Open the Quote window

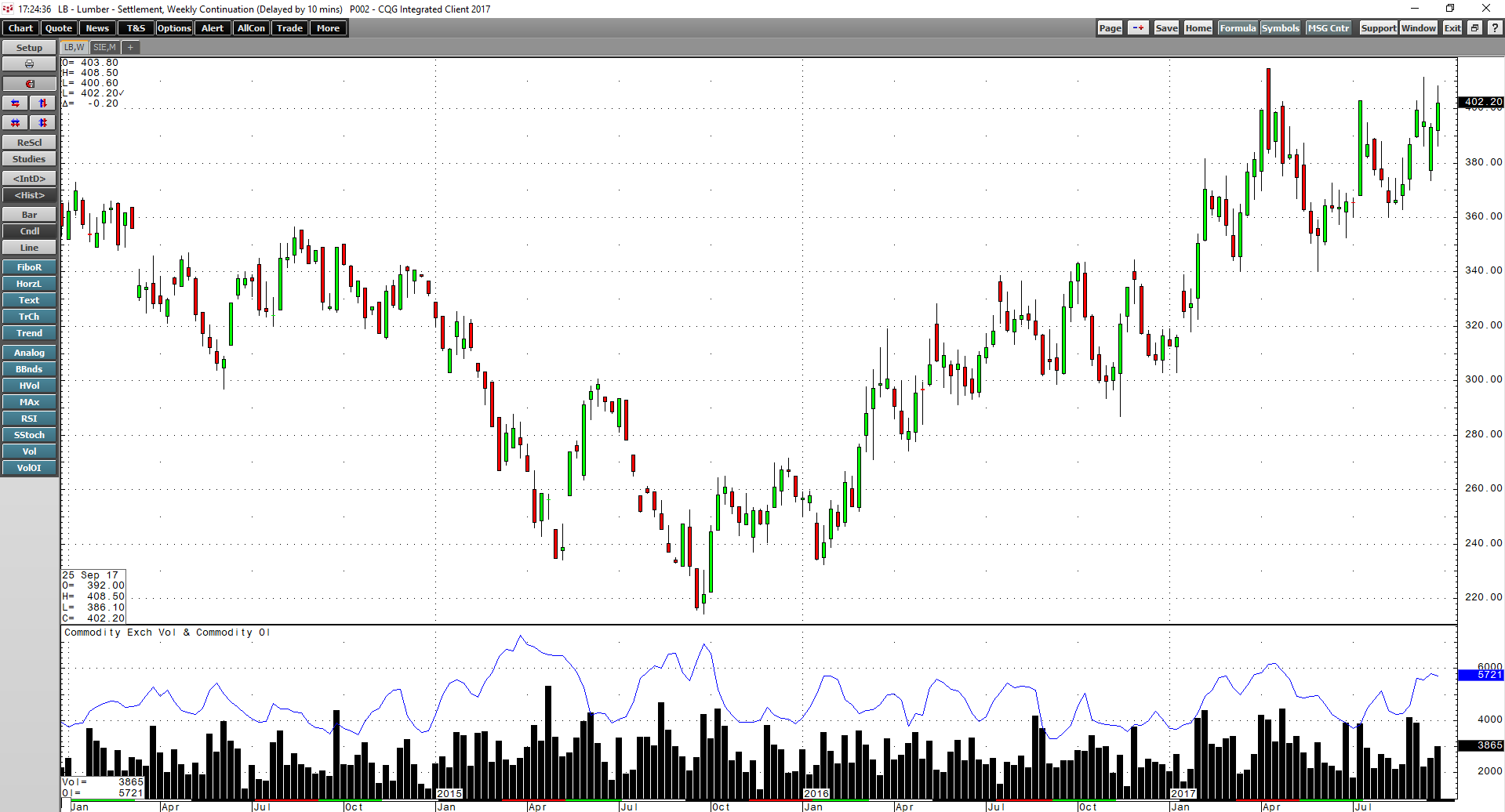point(59,28)
